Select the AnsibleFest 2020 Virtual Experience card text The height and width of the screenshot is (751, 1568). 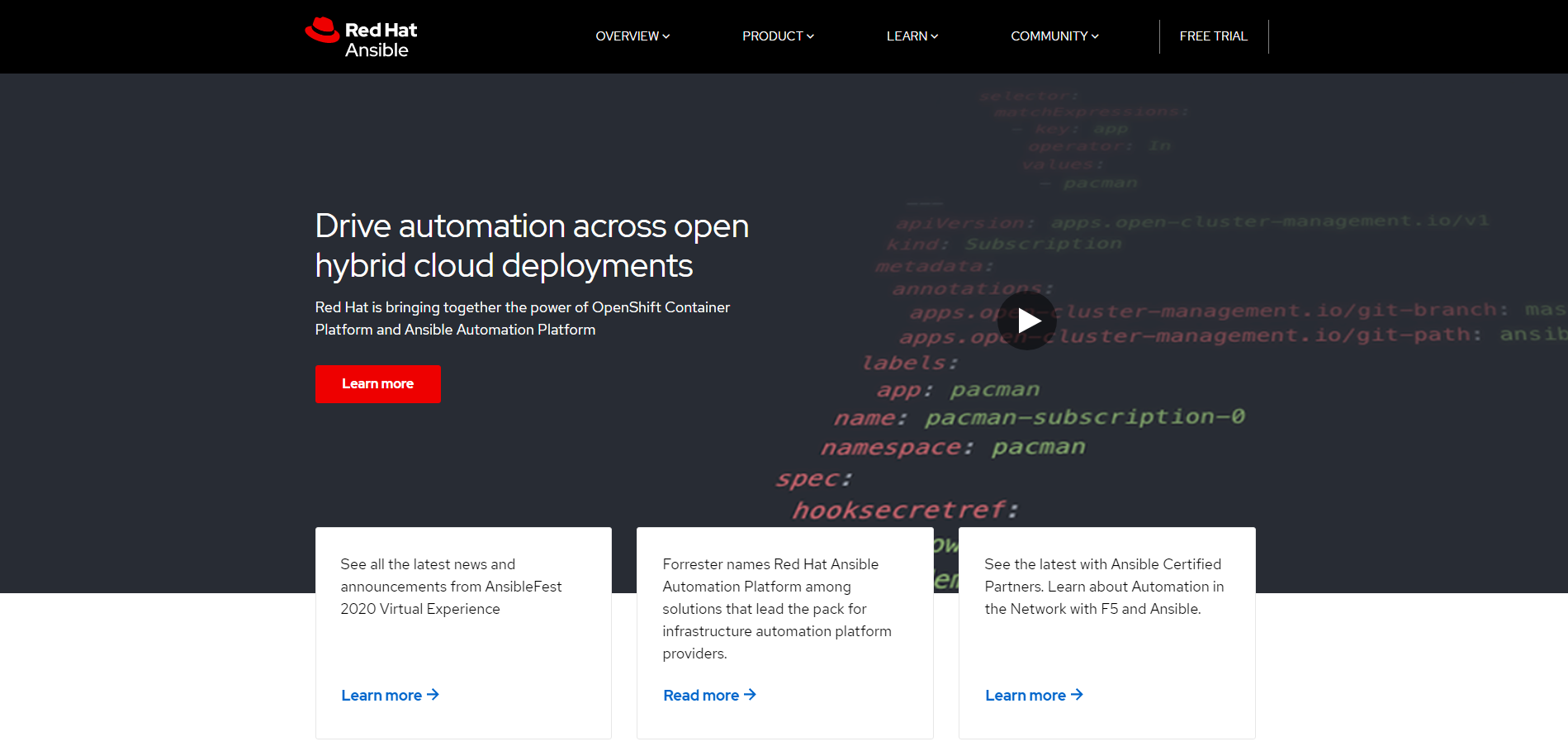pos(451,587)
